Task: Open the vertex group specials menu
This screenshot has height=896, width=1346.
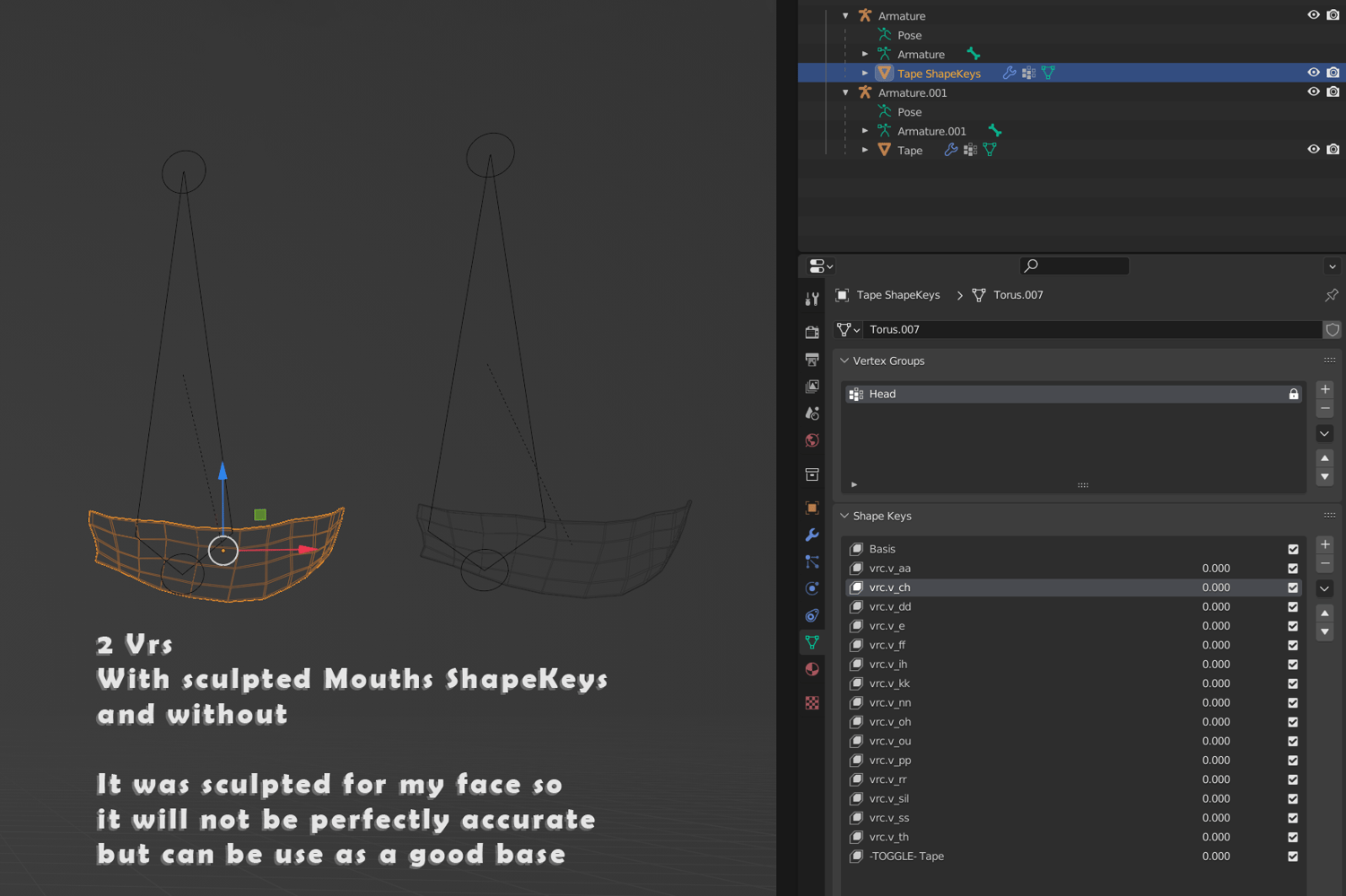Action: click(x=1325, y=433)
